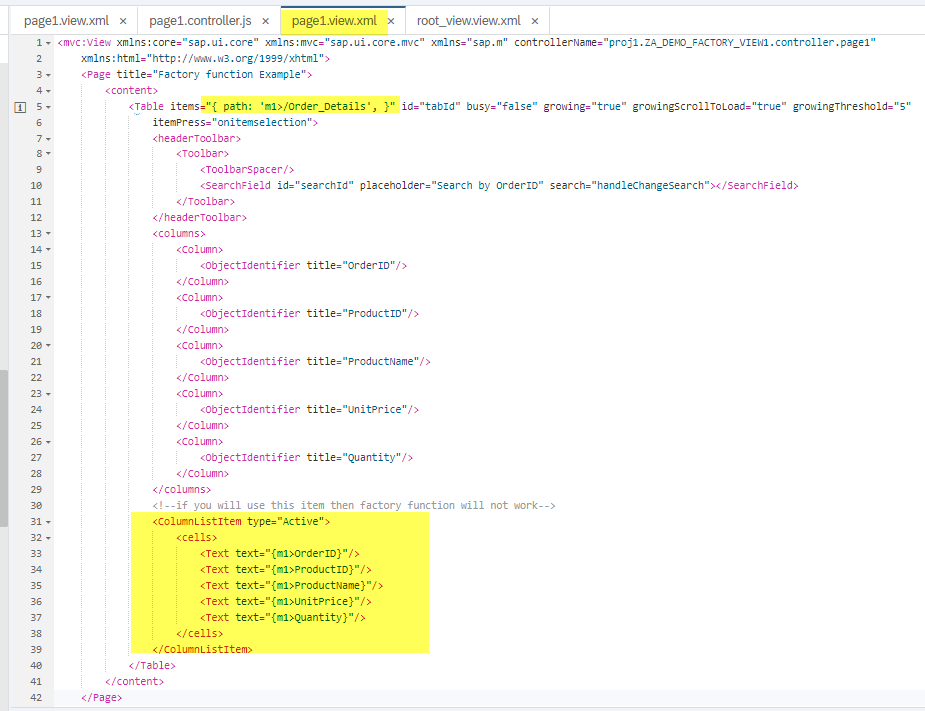Place cursor on itemPress="onitemselection"

pyautogui.click(x=232, y=122)
